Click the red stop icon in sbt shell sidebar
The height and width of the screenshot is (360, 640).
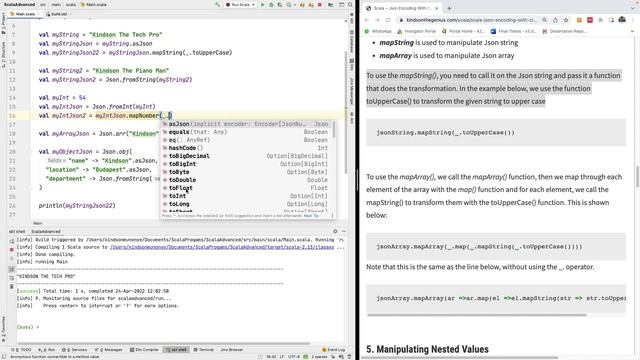[x=11, y=250]
